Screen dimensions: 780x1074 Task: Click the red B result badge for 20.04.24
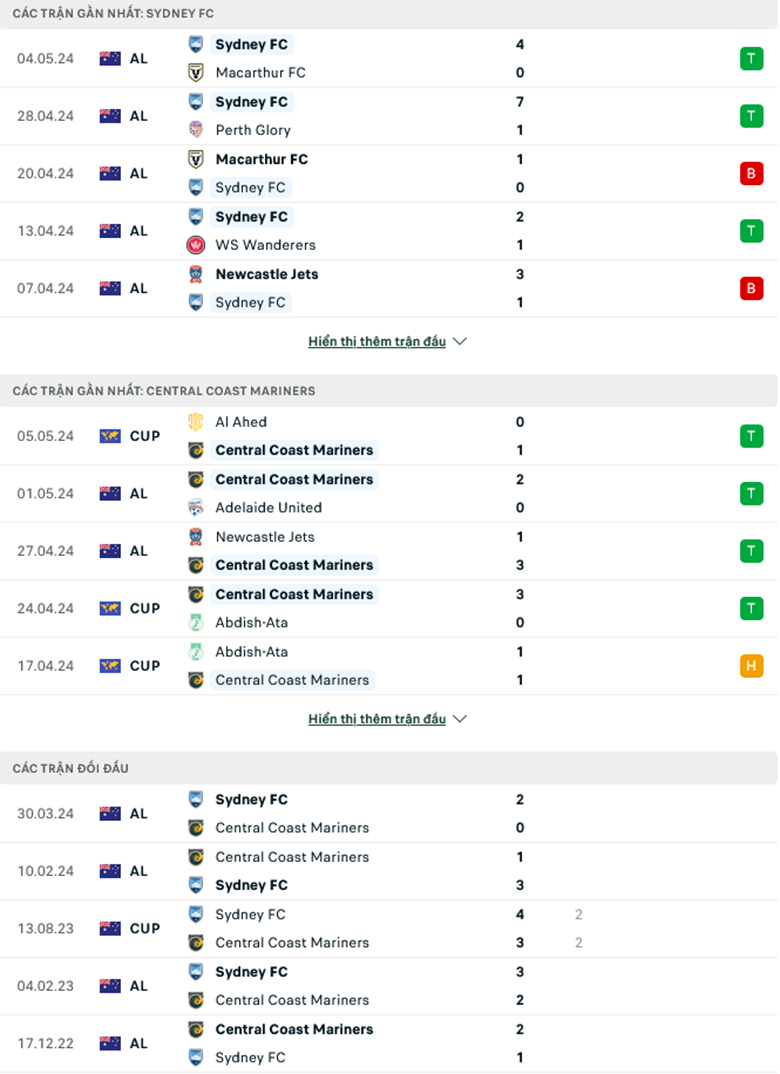pos(751,174)
